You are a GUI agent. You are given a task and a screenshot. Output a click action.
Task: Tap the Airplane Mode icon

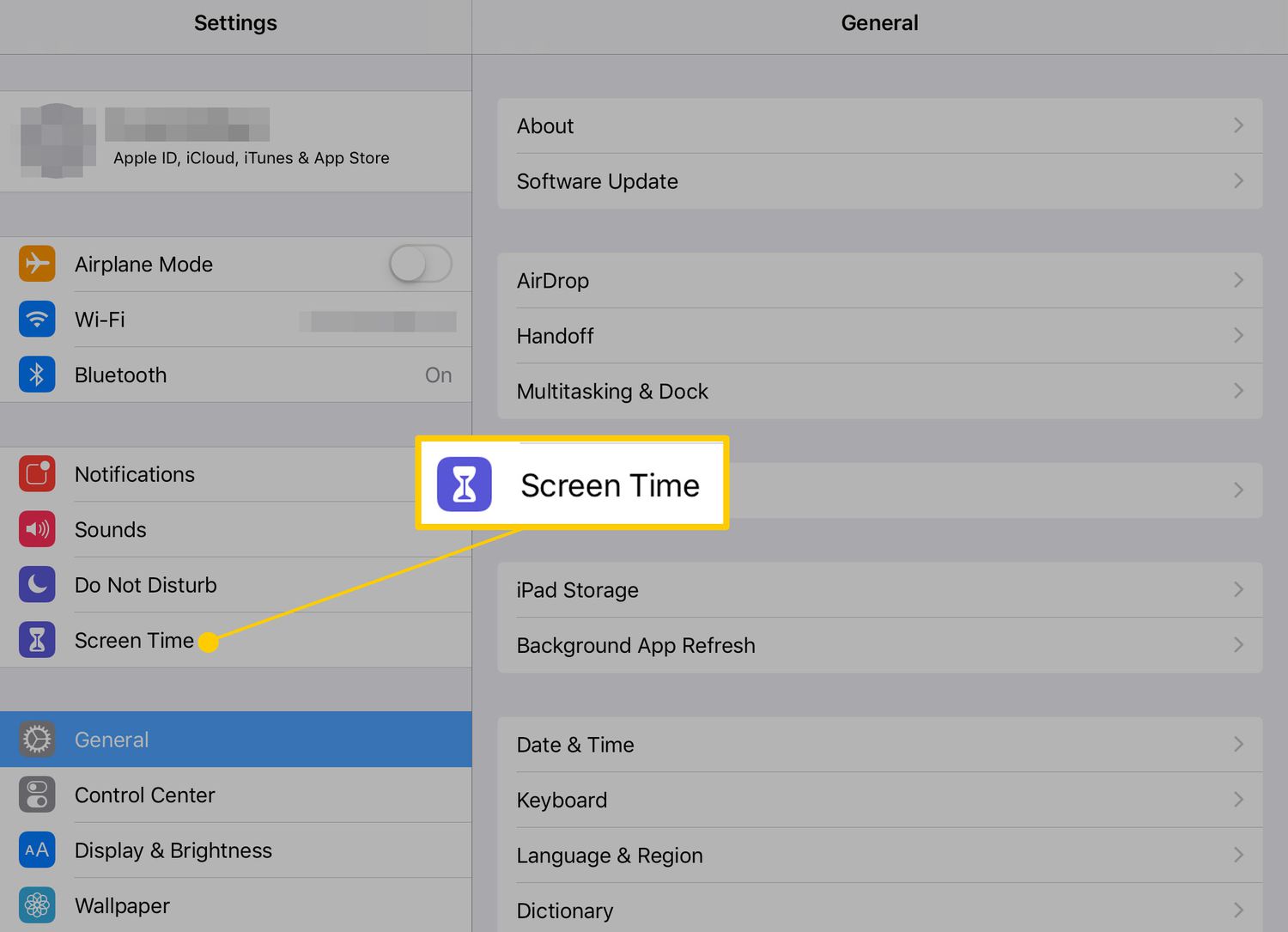click(37, 264)
